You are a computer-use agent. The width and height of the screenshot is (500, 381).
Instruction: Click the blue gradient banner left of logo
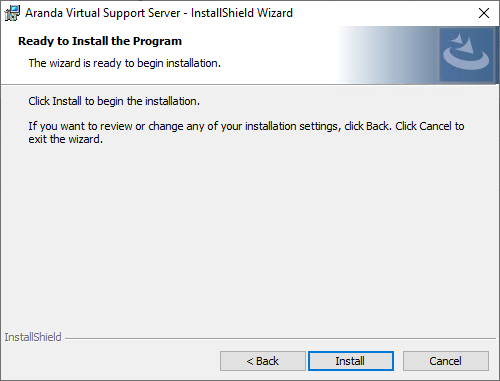(388, 55)
